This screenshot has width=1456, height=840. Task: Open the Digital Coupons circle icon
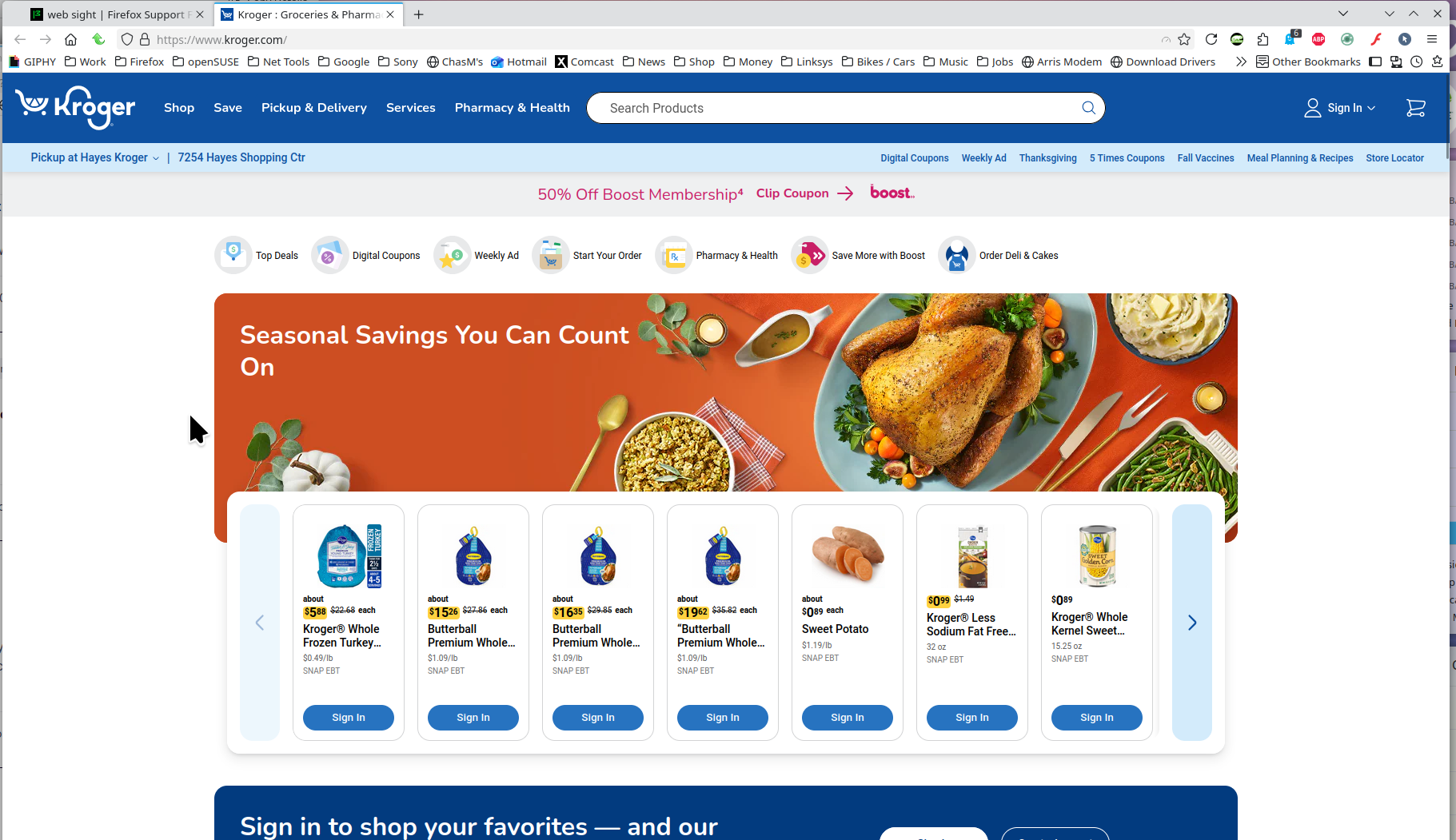click(x=329, y=255)
